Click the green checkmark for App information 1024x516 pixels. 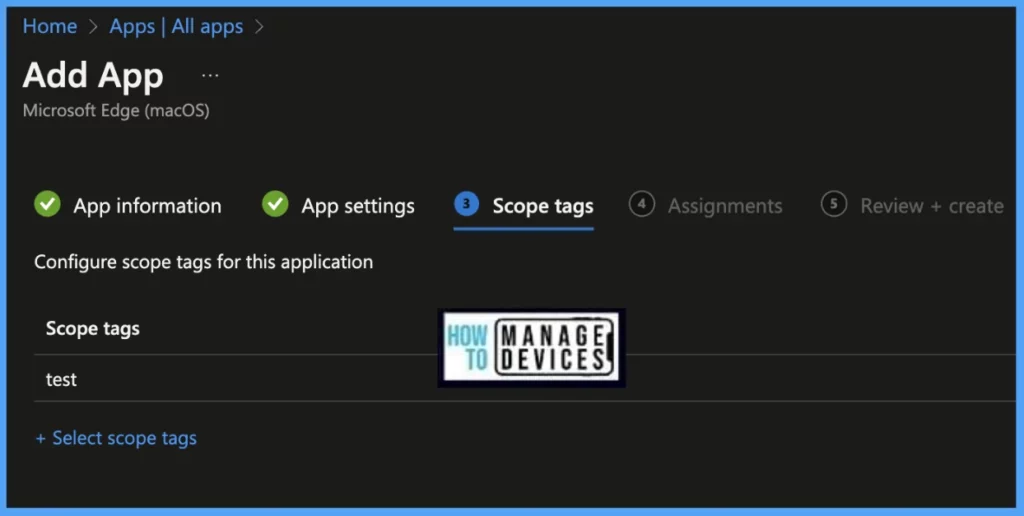coord(47,204)
